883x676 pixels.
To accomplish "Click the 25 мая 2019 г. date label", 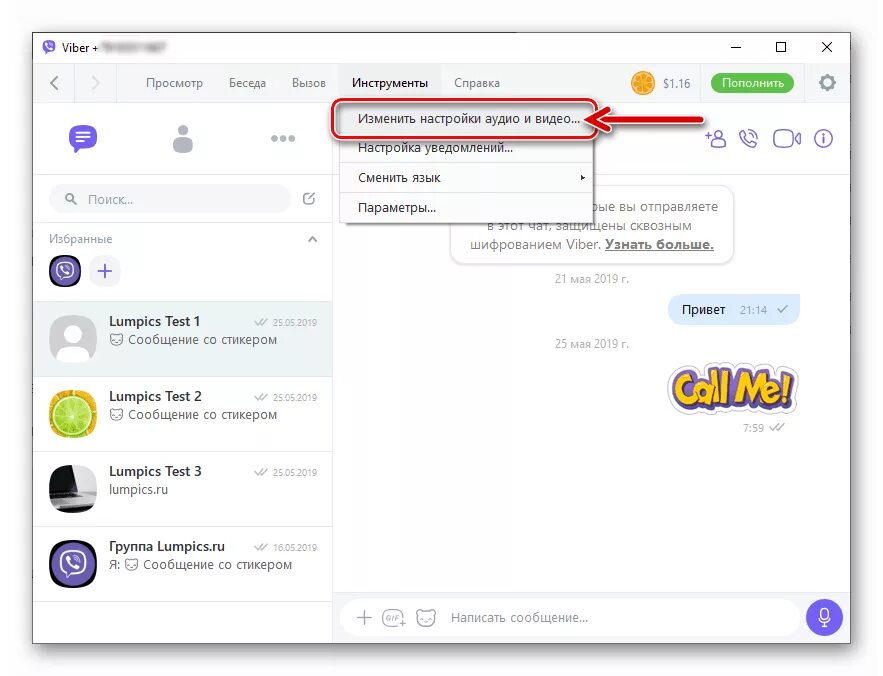I will click(591, 343).
